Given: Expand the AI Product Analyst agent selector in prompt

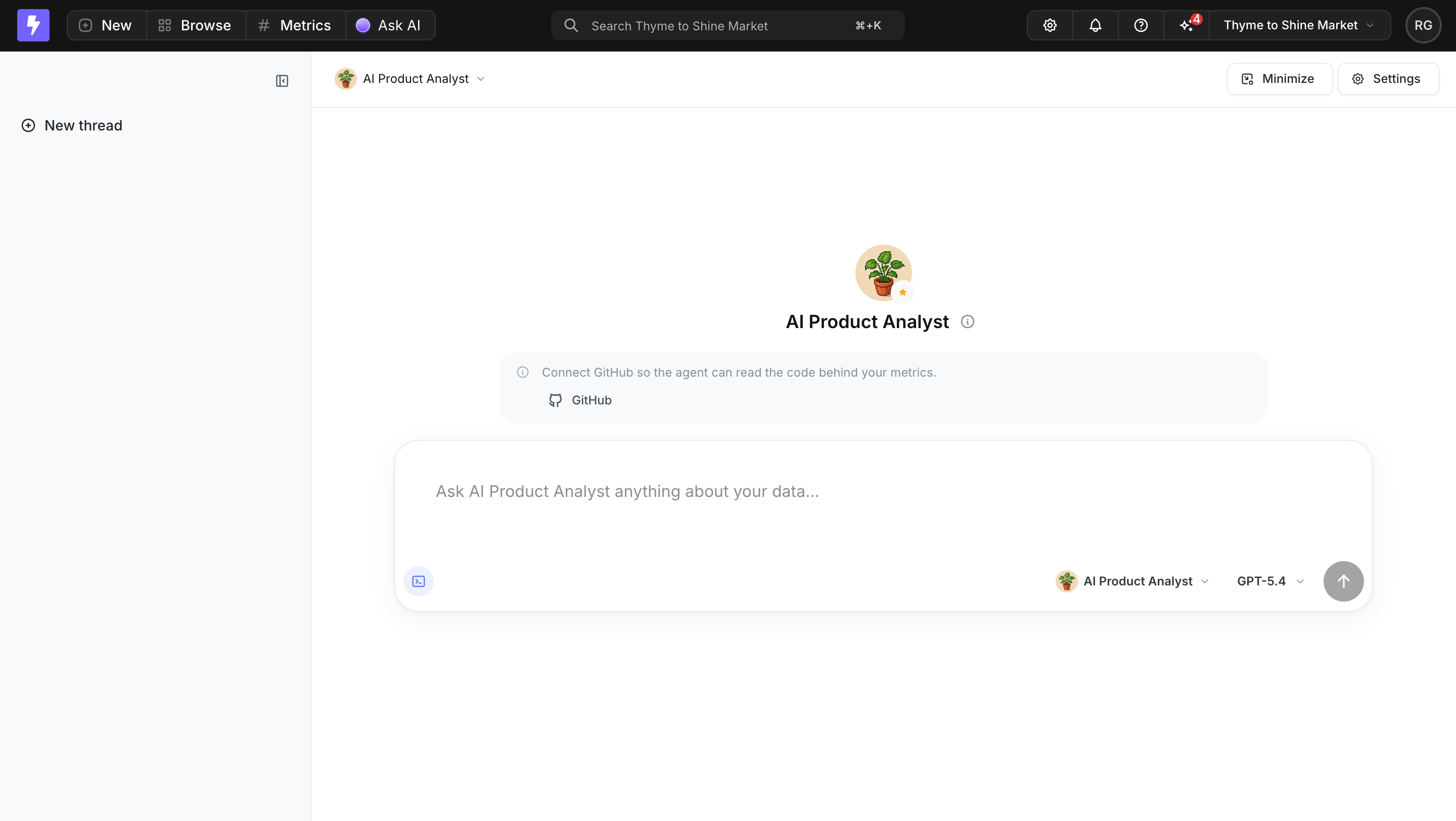Looking at the screenshot, I should pyautogui.click(x=1132, y=581).
